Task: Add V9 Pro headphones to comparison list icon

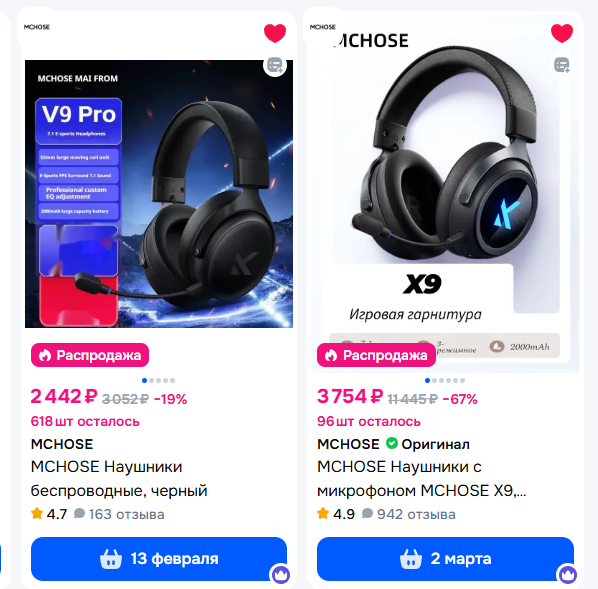Action: (x=275, y=66)
